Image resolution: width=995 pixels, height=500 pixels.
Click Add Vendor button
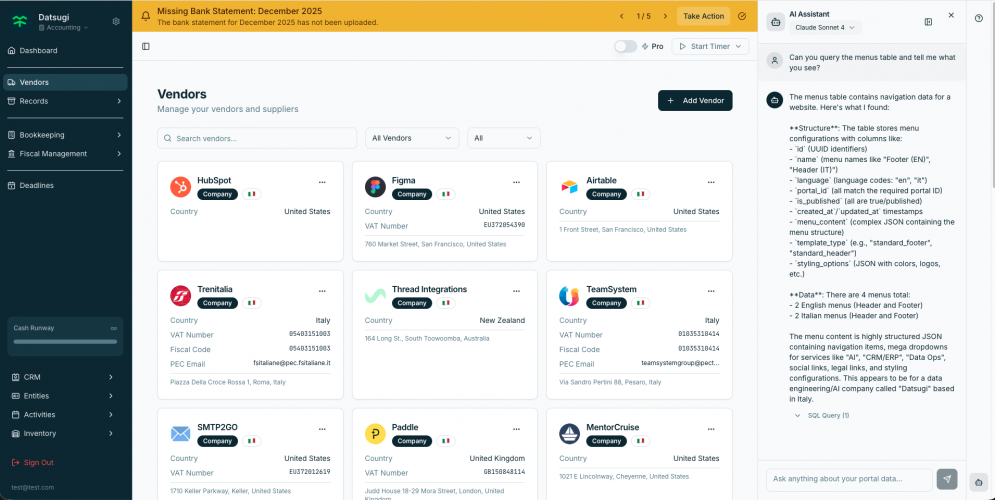[x=695, y=101]
